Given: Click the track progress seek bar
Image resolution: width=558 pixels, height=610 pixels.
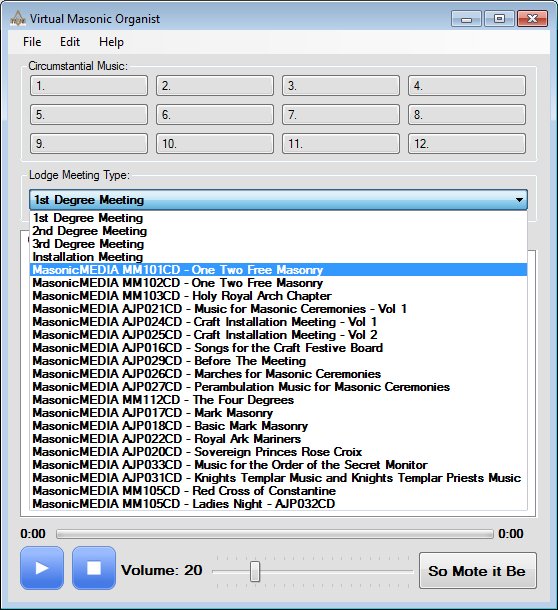Looking at the screenshot, I should pyautogui.click(x=275, y=534).
